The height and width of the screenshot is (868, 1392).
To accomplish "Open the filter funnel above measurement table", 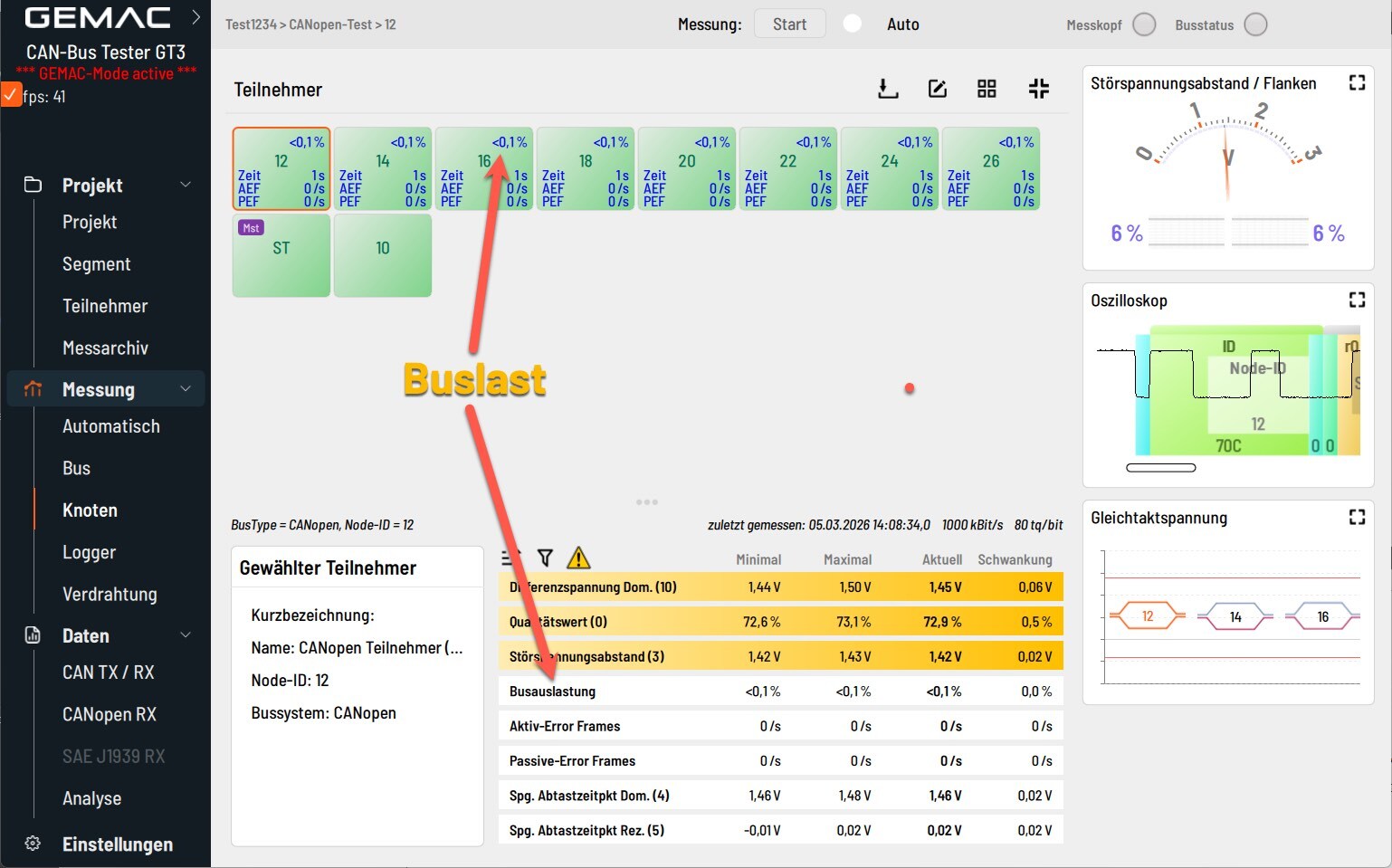I will tap(545, 558).
